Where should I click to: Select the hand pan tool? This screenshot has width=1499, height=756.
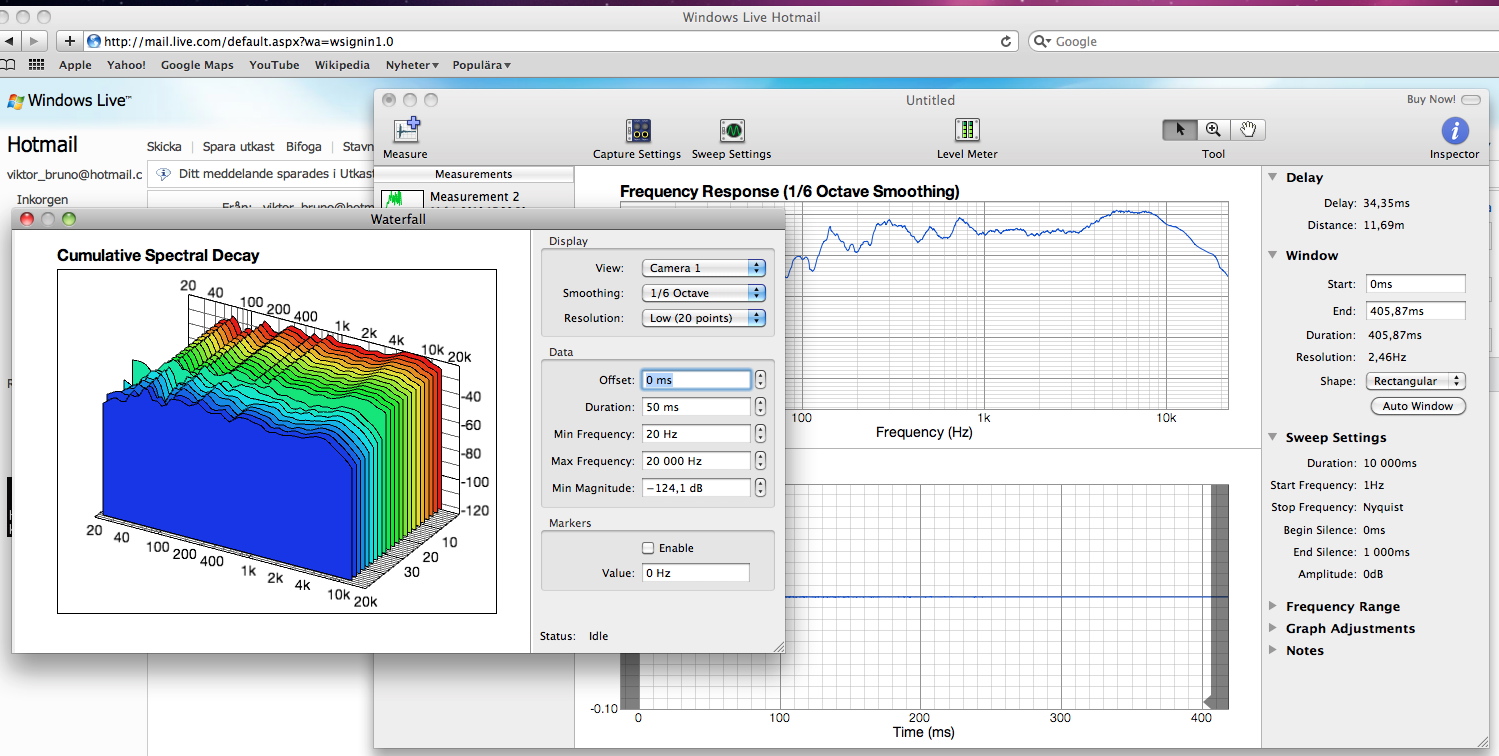tap(1248, 129)
